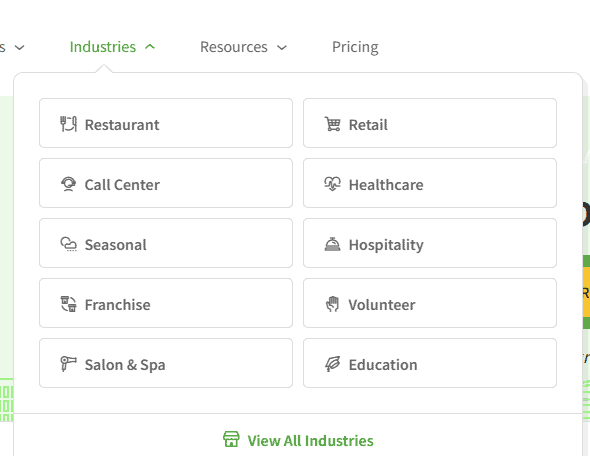The height and width of the screenshot is (456, 590).
Task: Expand the partially visible dropdown left of Industries
Action: click(20, 47)
